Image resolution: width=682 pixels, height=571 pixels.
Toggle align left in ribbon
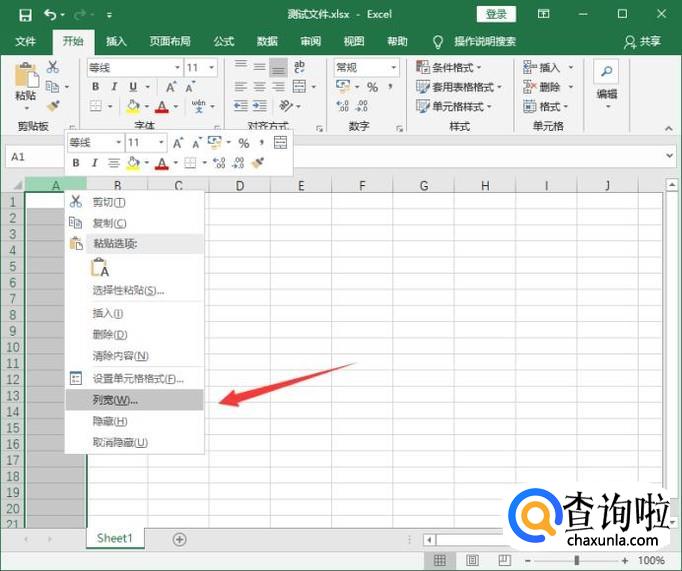click(241, 87)
